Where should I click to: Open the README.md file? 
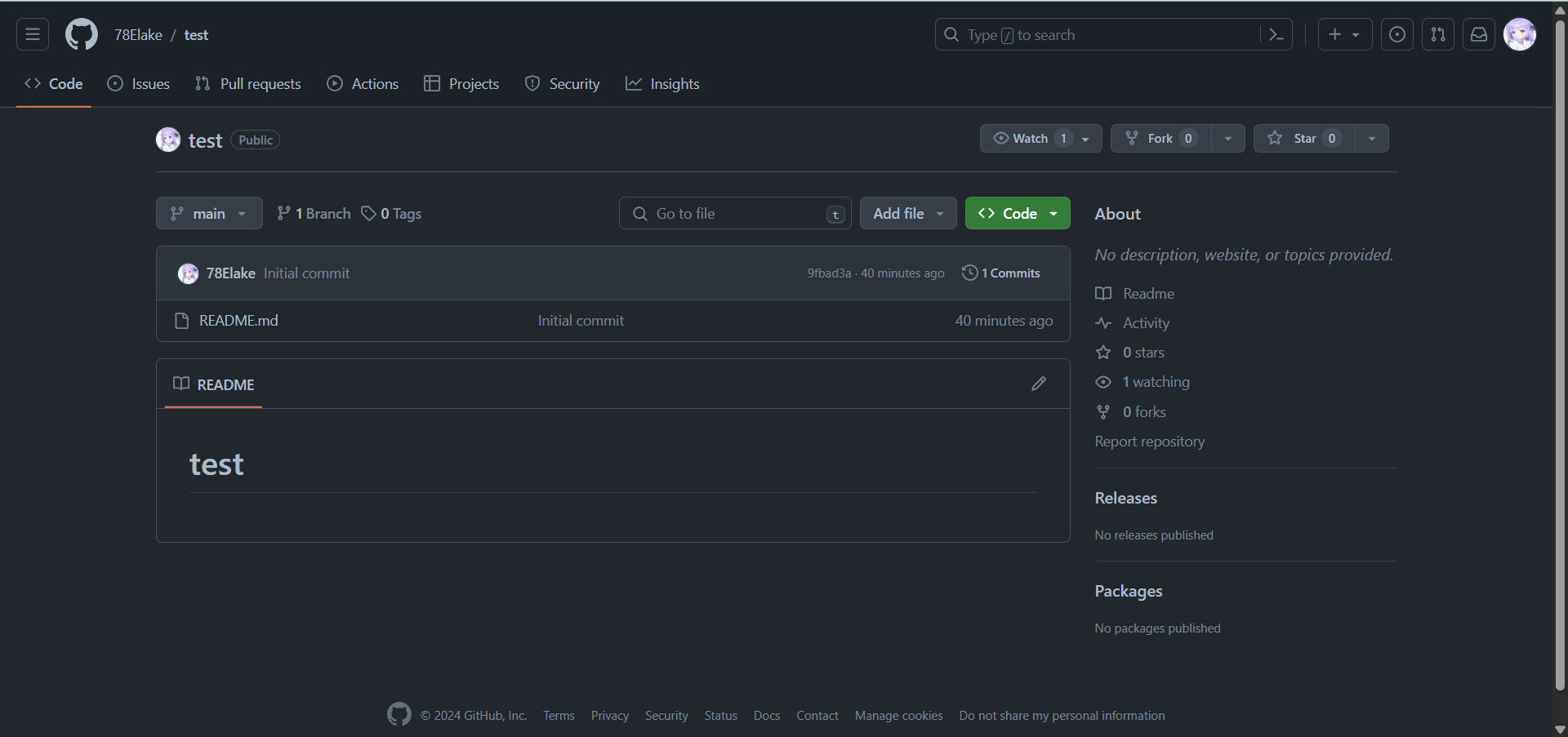tap(238, 321)
